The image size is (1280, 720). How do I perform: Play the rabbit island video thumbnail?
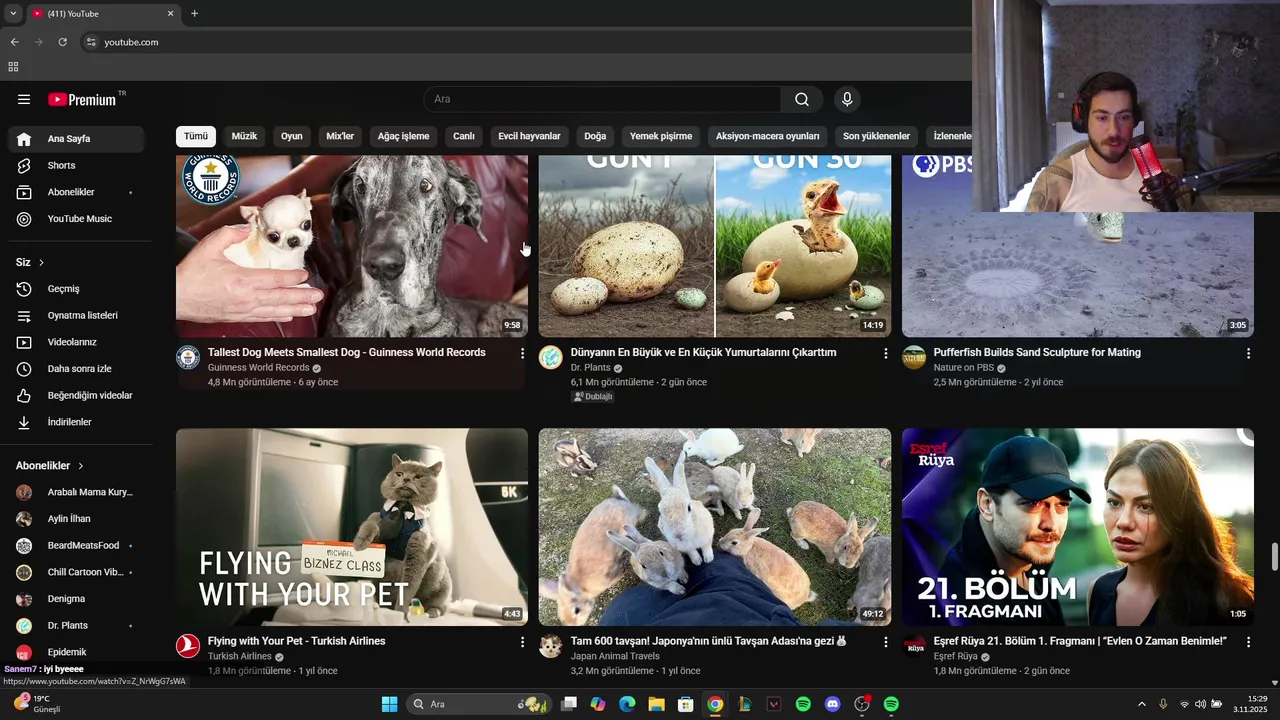pyautogui.click(x=715, y=527)
